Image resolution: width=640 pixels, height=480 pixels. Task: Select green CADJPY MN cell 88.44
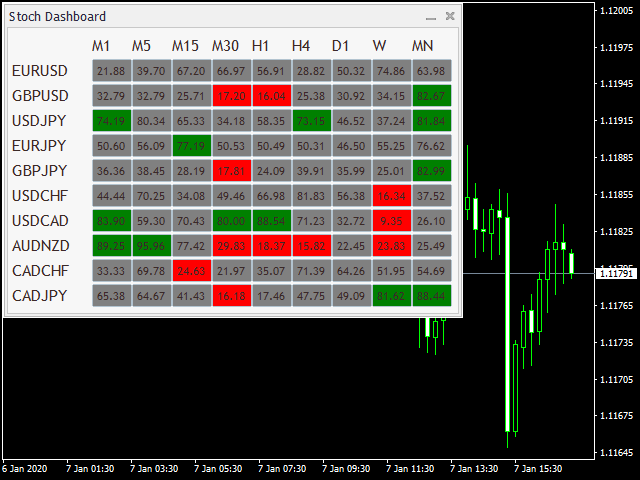click(431, 296)
